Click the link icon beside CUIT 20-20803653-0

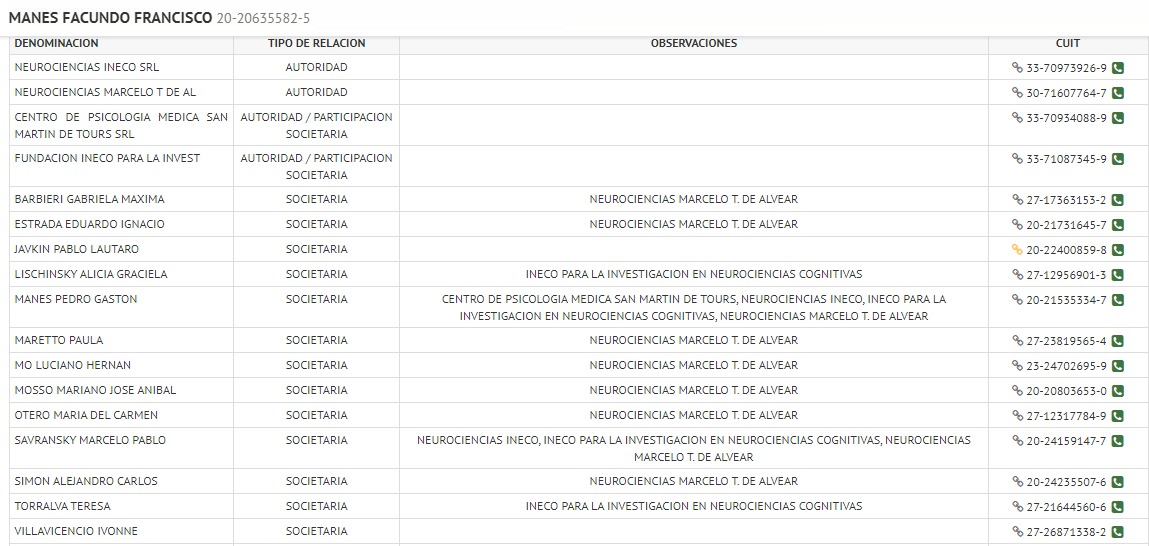click(x=1016, y=390)
